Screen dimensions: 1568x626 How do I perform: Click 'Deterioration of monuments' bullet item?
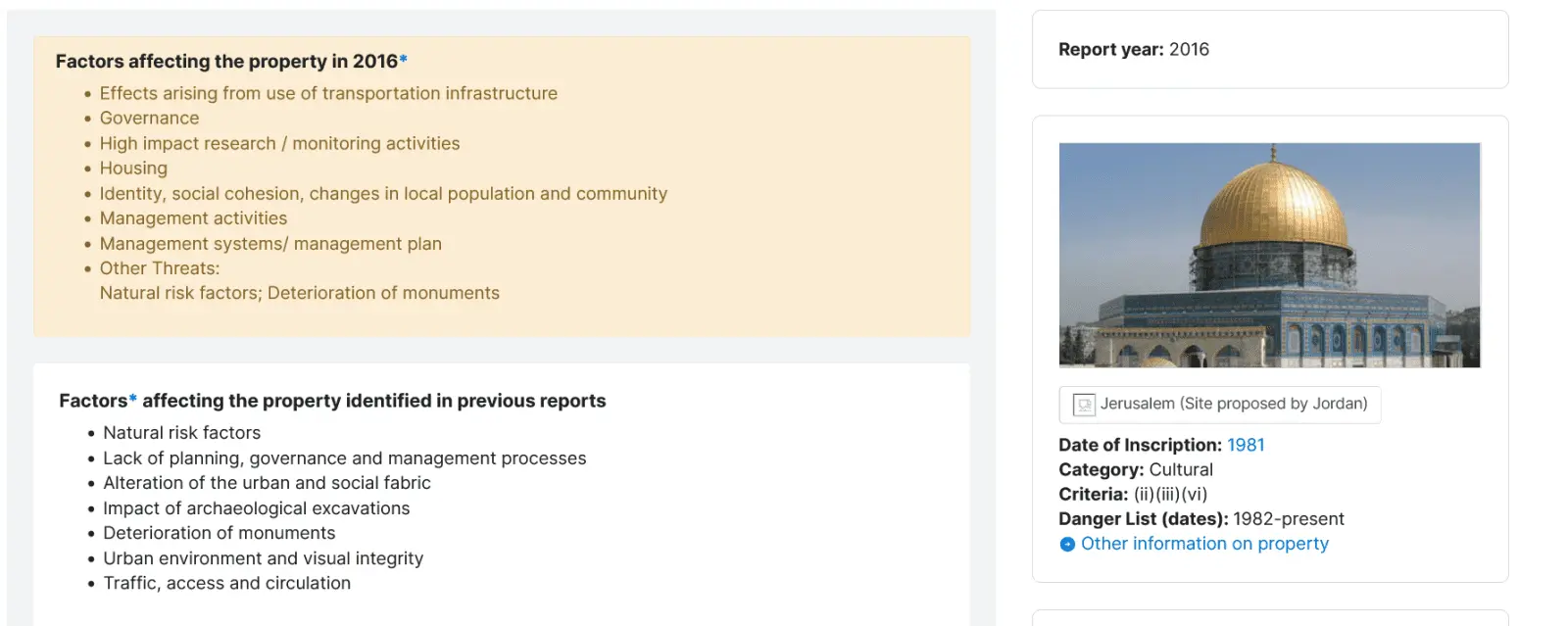point(219,533)
